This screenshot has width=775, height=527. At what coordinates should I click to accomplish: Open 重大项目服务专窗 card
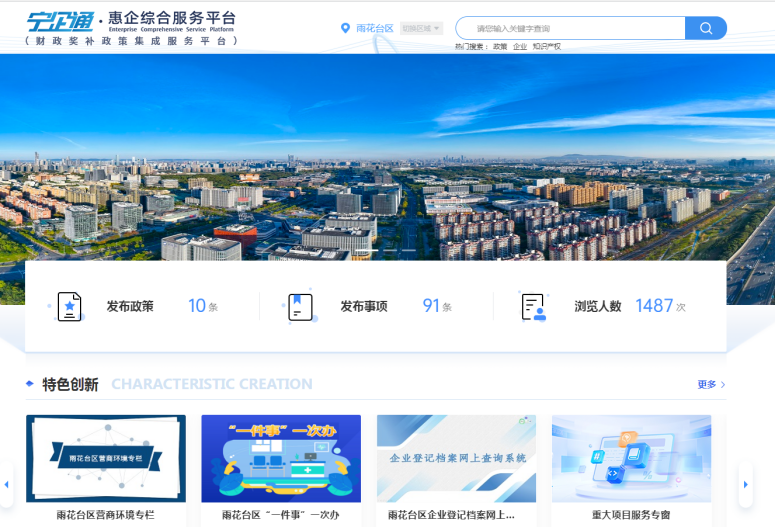click(x=631, y=458)
